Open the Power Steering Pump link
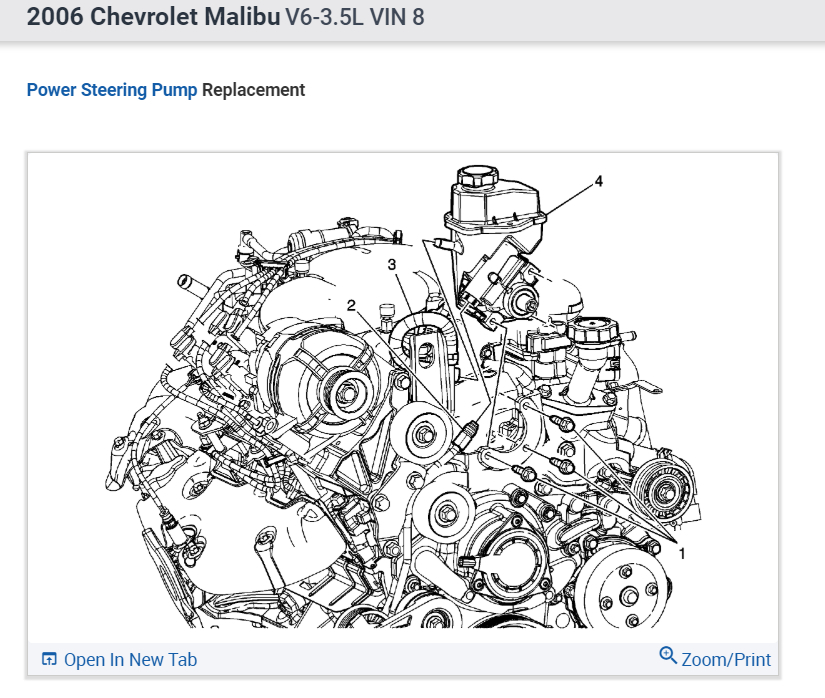 (x=112, y=90)
